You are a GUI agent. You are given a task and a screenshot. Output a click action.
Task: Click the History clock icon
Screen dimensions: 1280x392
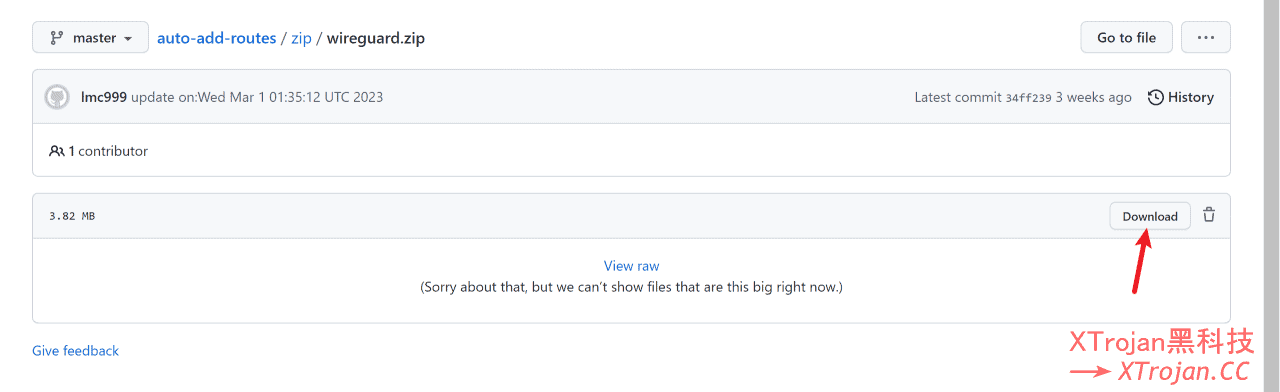tap(1156, 97)
